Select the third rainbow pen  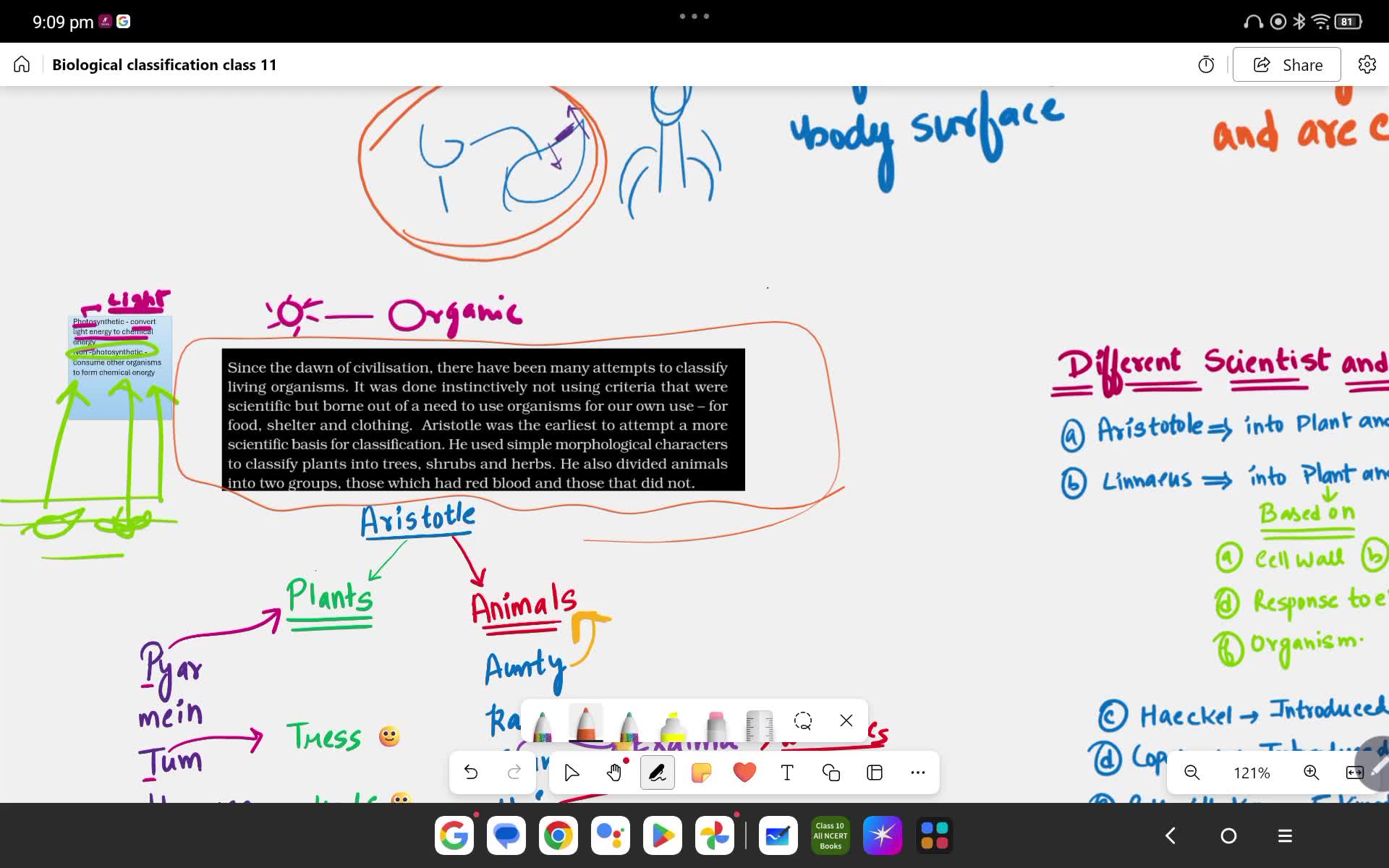coord(629,726)
